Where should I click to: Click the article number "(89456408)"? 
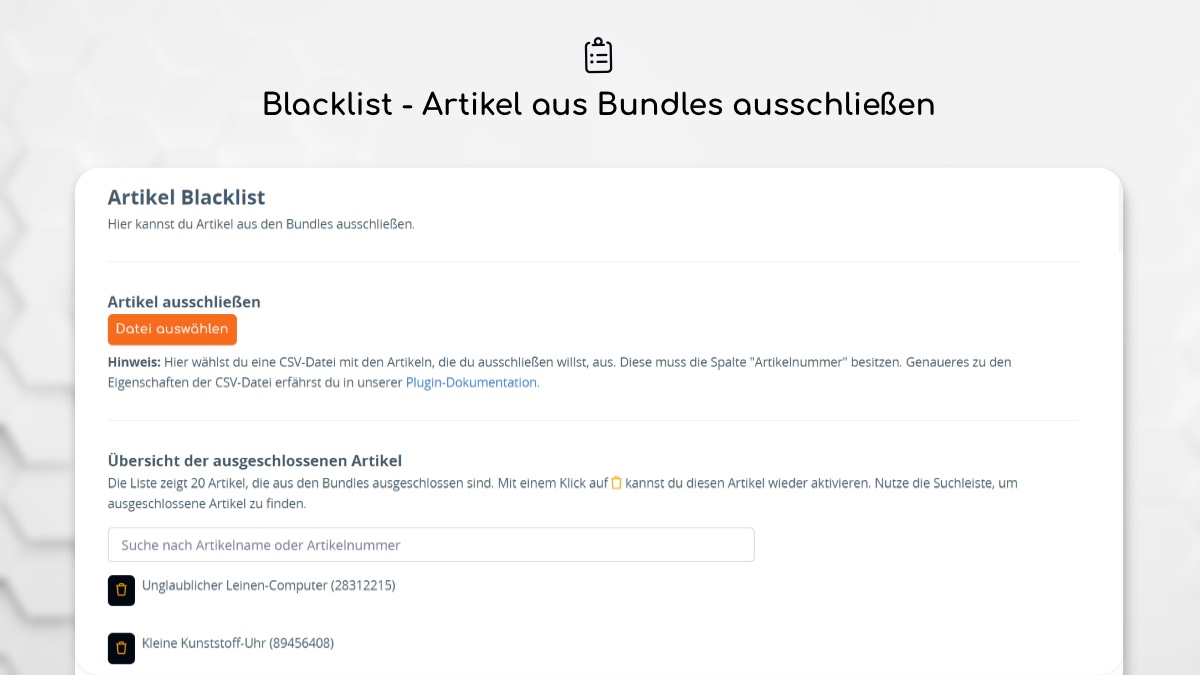coord(304,643)
